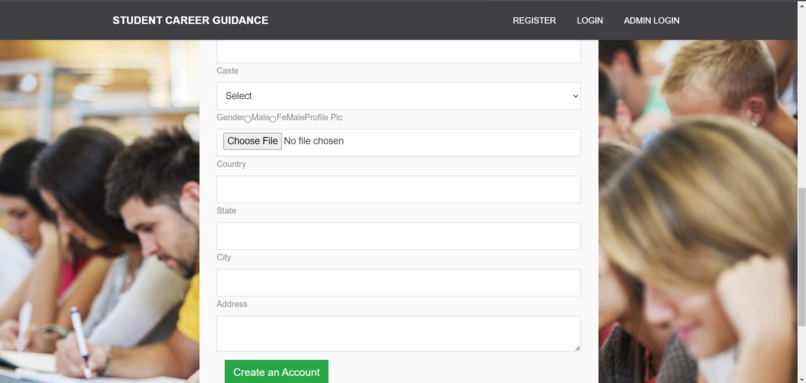The width and height of the screenshot is (806, 383).
Task: Open the ADMIN LOGIN page
Action: pyautogui.click(x=651, y=21)
